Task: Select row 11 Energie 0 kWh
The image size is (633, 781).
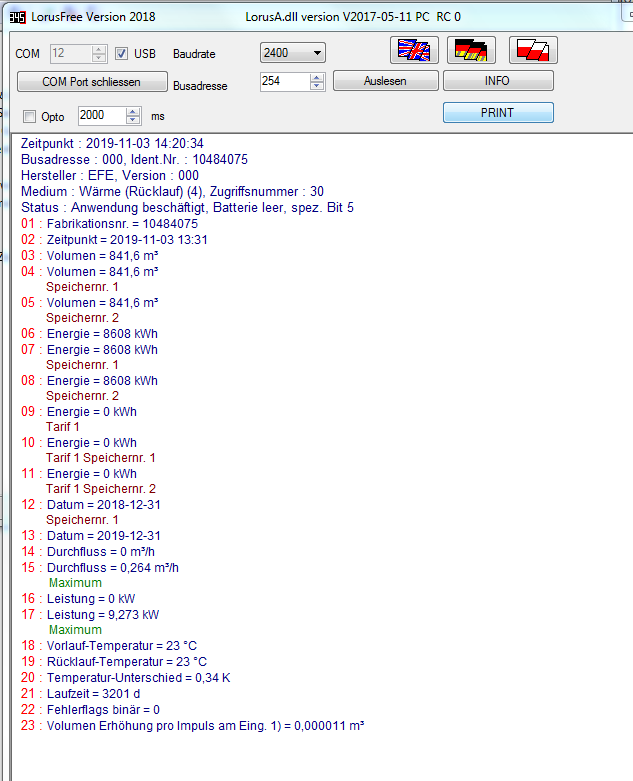Action: point(79,474)
